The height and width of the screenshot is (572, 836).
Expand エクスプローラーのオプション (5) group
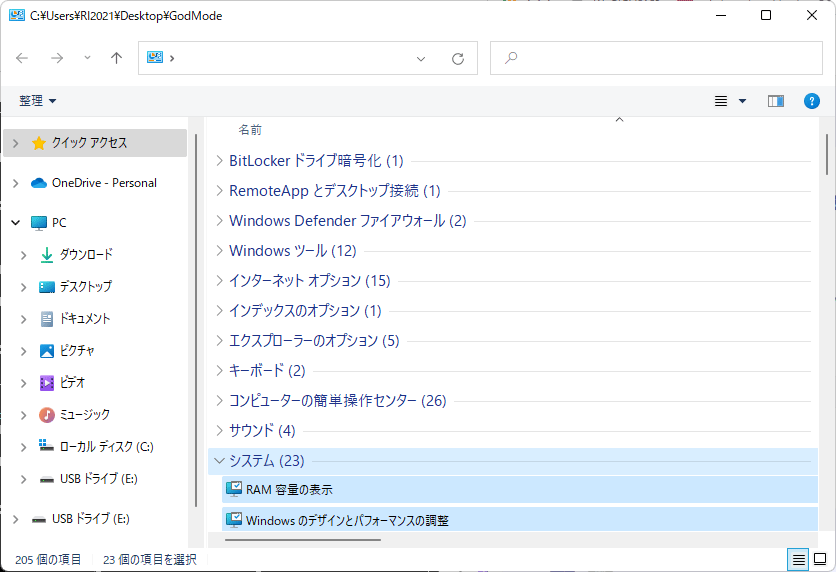tap(219, 340)
